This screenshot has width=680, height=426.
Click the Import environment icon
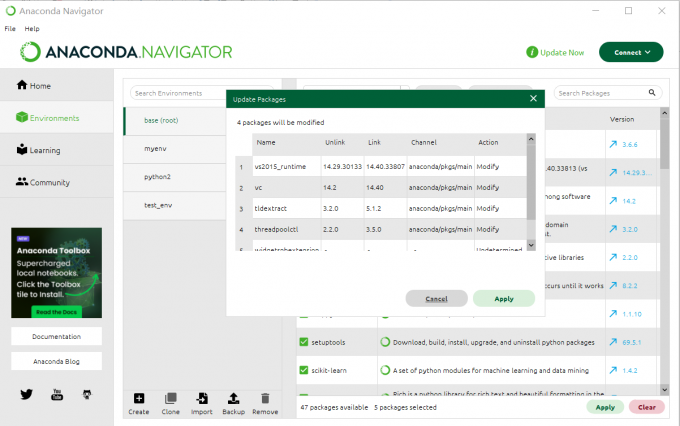(202, 398)
